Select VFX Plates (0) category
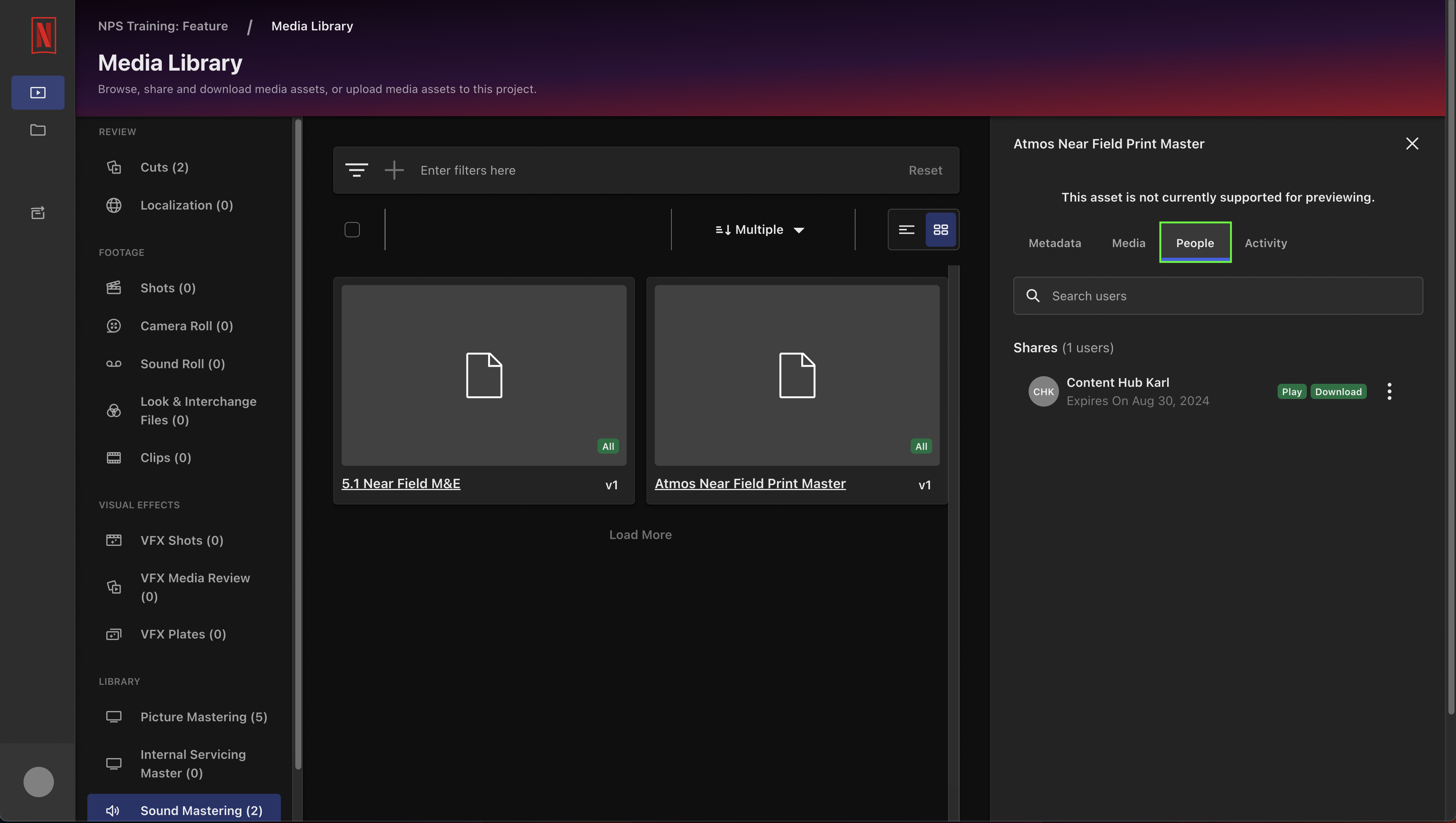 184,634
